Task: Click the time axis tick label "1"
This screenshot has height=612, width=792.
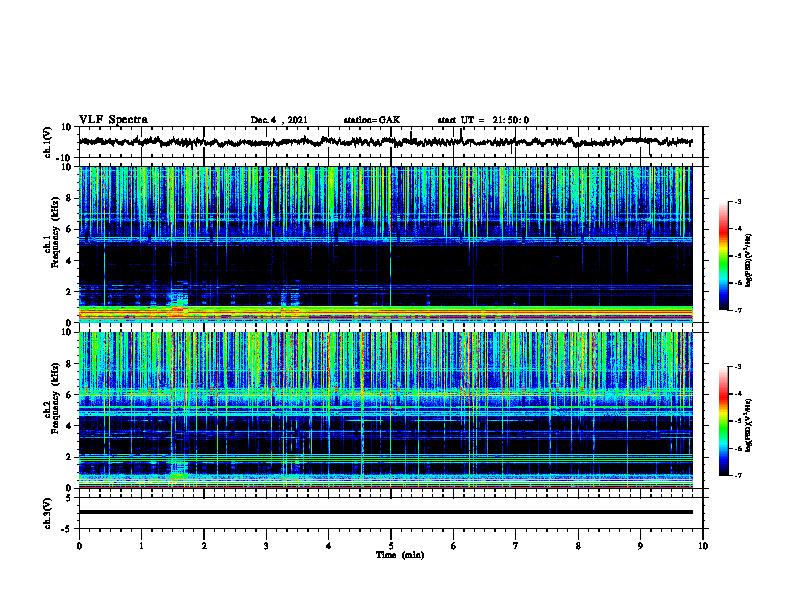Action: pyautogui.click(x=141, y=546)
